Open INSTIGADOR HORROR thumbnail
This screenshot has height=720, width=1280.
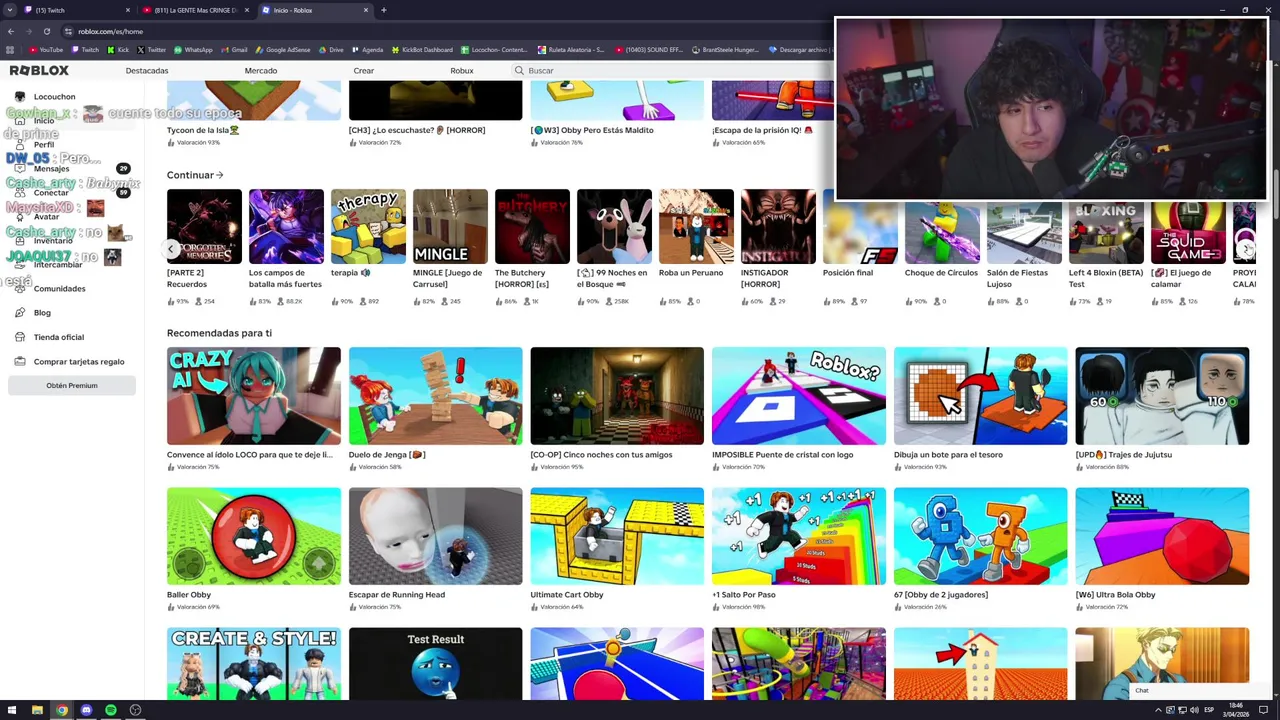778,226
